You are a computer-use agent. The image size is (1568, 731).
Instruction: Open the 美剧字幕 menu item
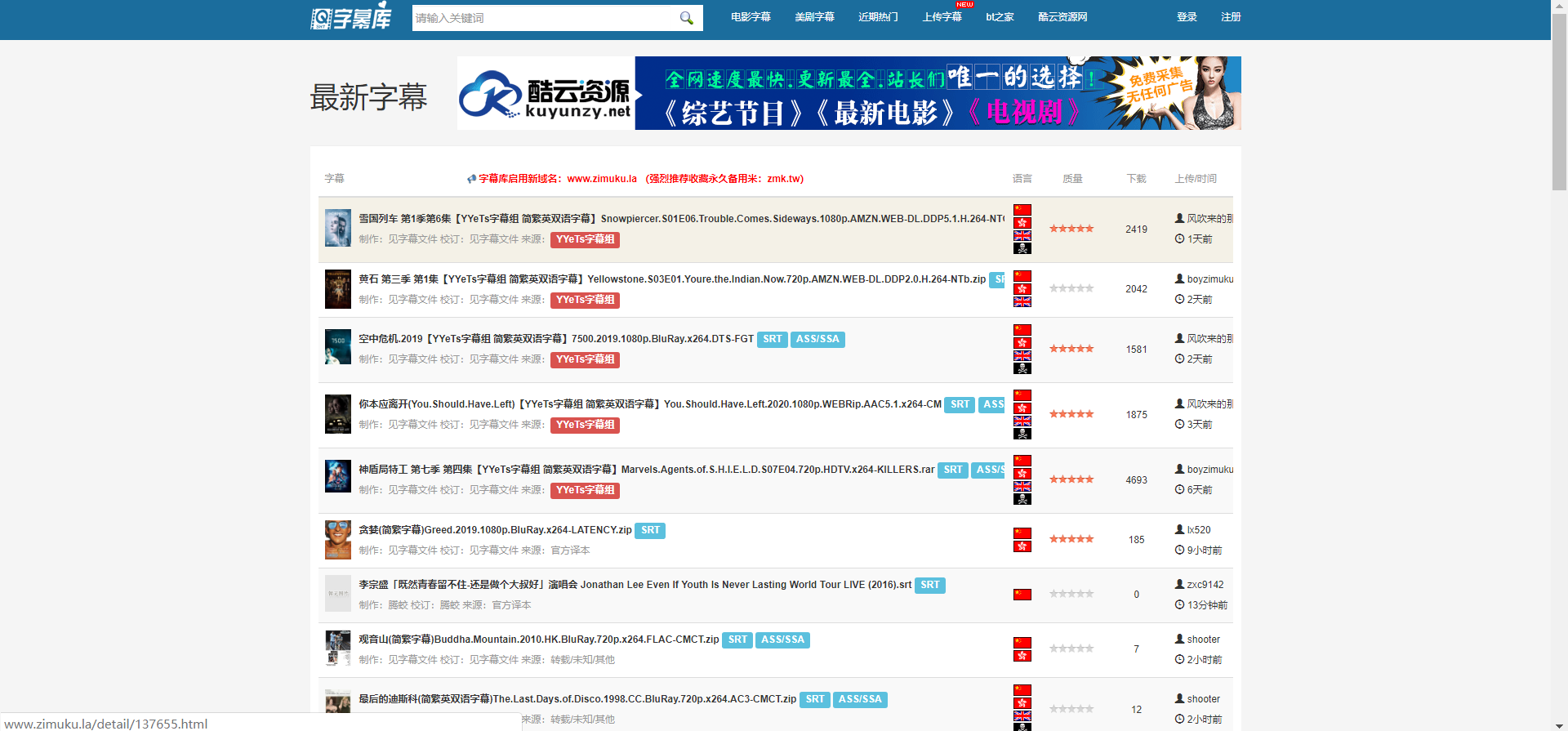[x=814, y=17]
